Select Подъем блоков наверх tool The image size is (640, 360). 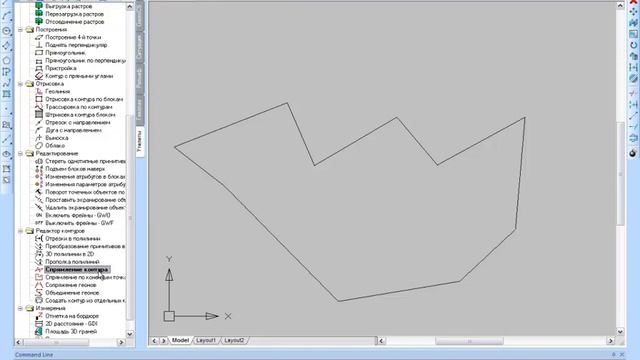75,169
